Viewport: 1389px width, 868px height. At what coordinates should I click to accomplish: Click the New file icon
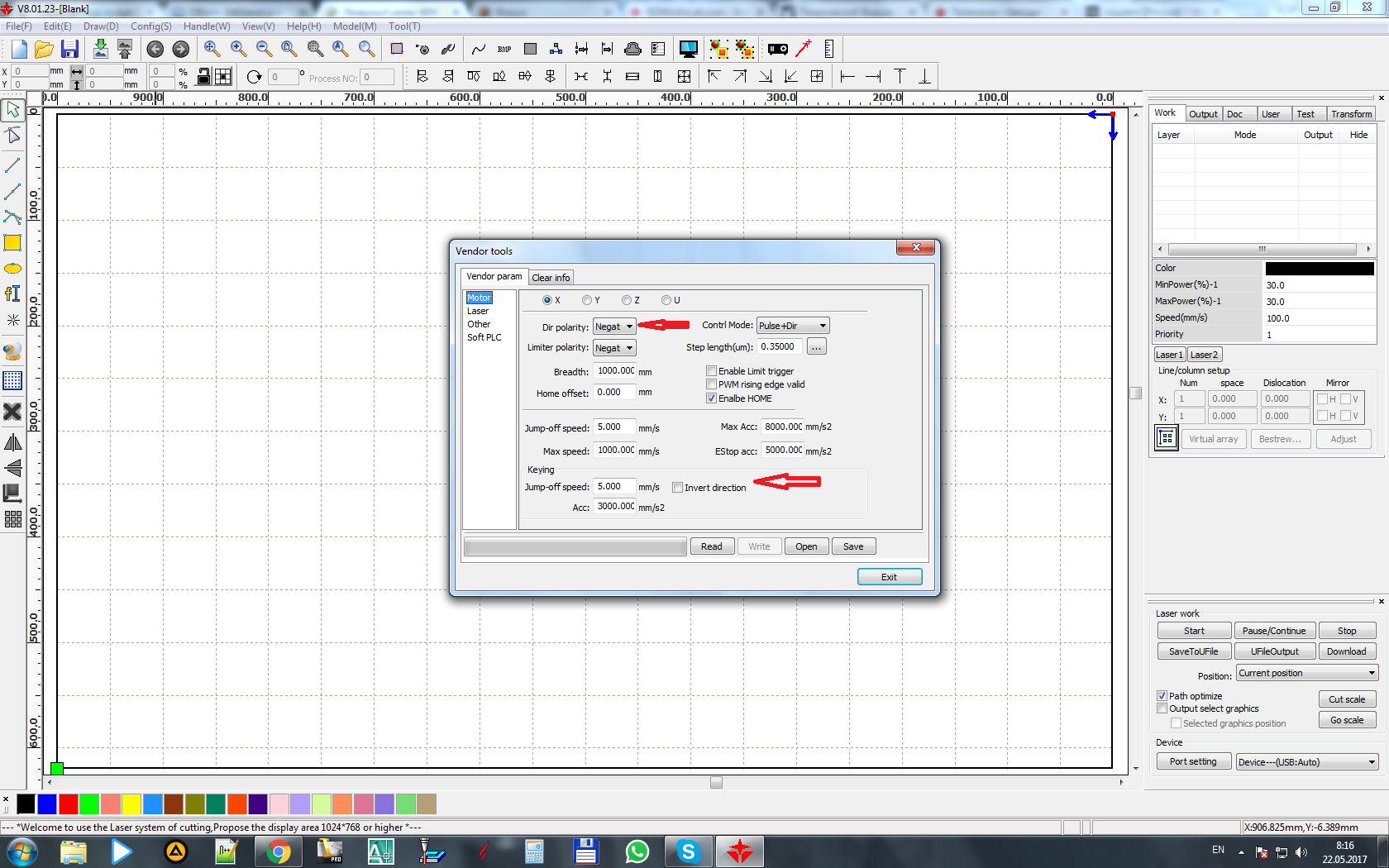pyautogui.click(x=19, y=50)
